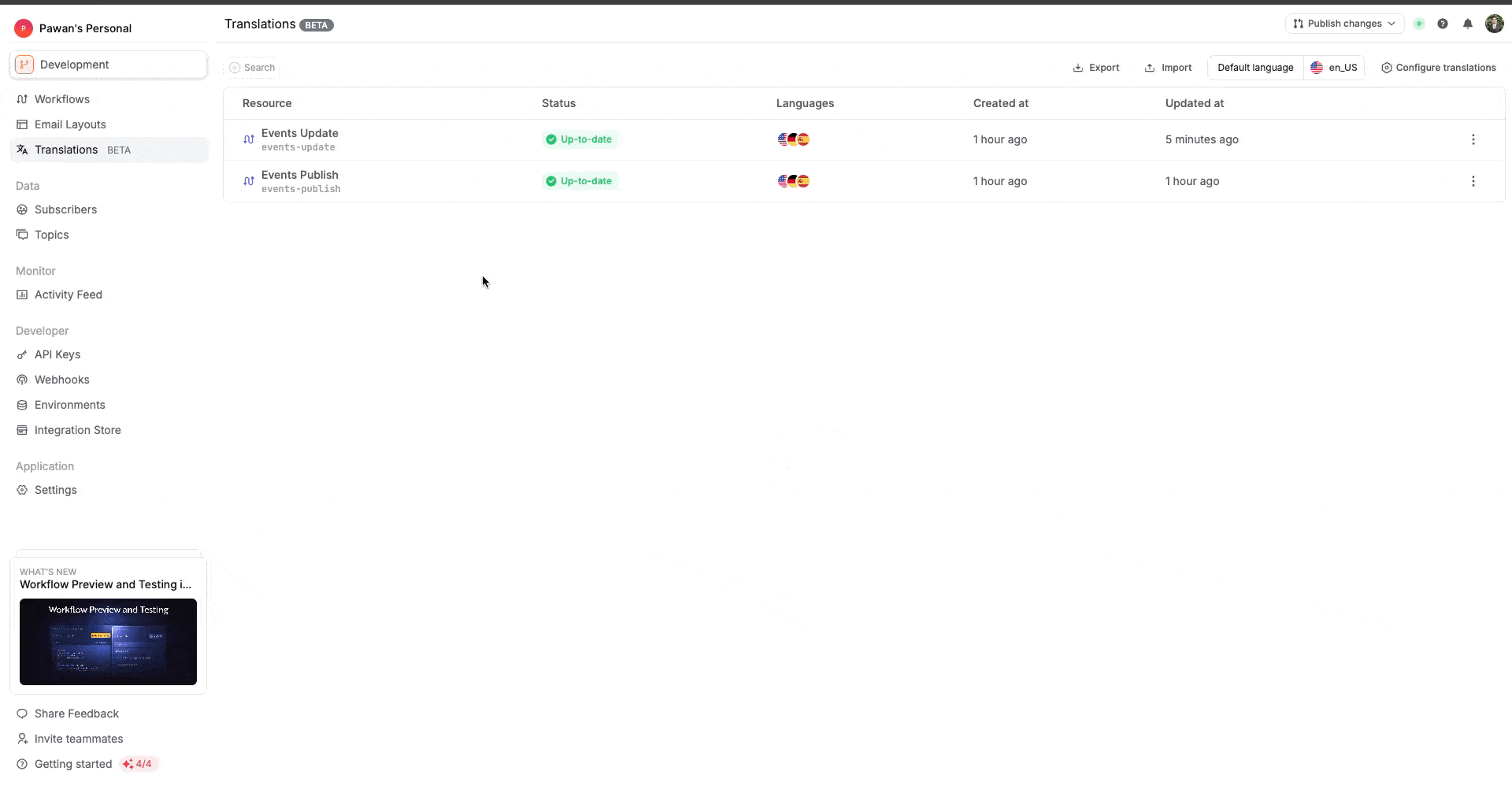Select the Default language tab
Viewport: 1512px width, 786px height.
1254,68
